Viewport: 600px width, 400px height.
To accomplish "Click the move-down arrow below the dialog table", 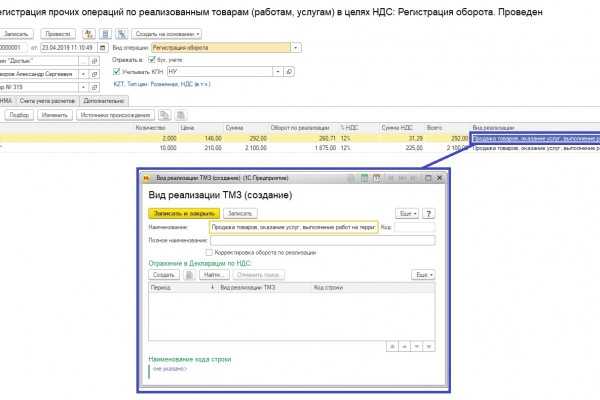I will pos(416,347).
